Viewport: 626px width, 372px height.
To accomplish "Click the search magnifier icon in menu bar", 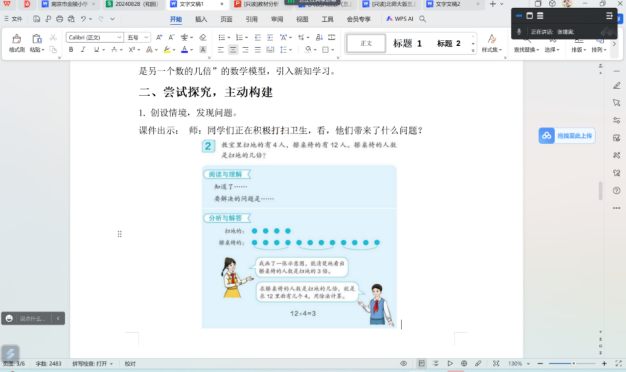I will click(422, 19).
